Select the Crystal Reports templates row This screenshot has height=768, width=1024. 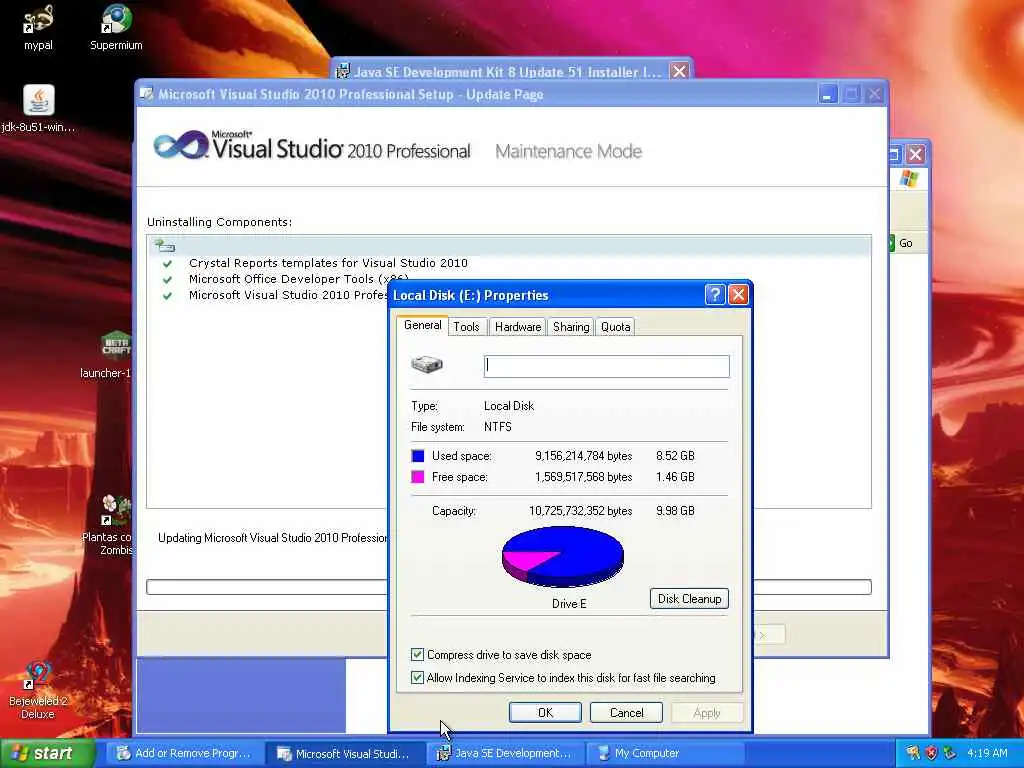(x=328, y=263)
